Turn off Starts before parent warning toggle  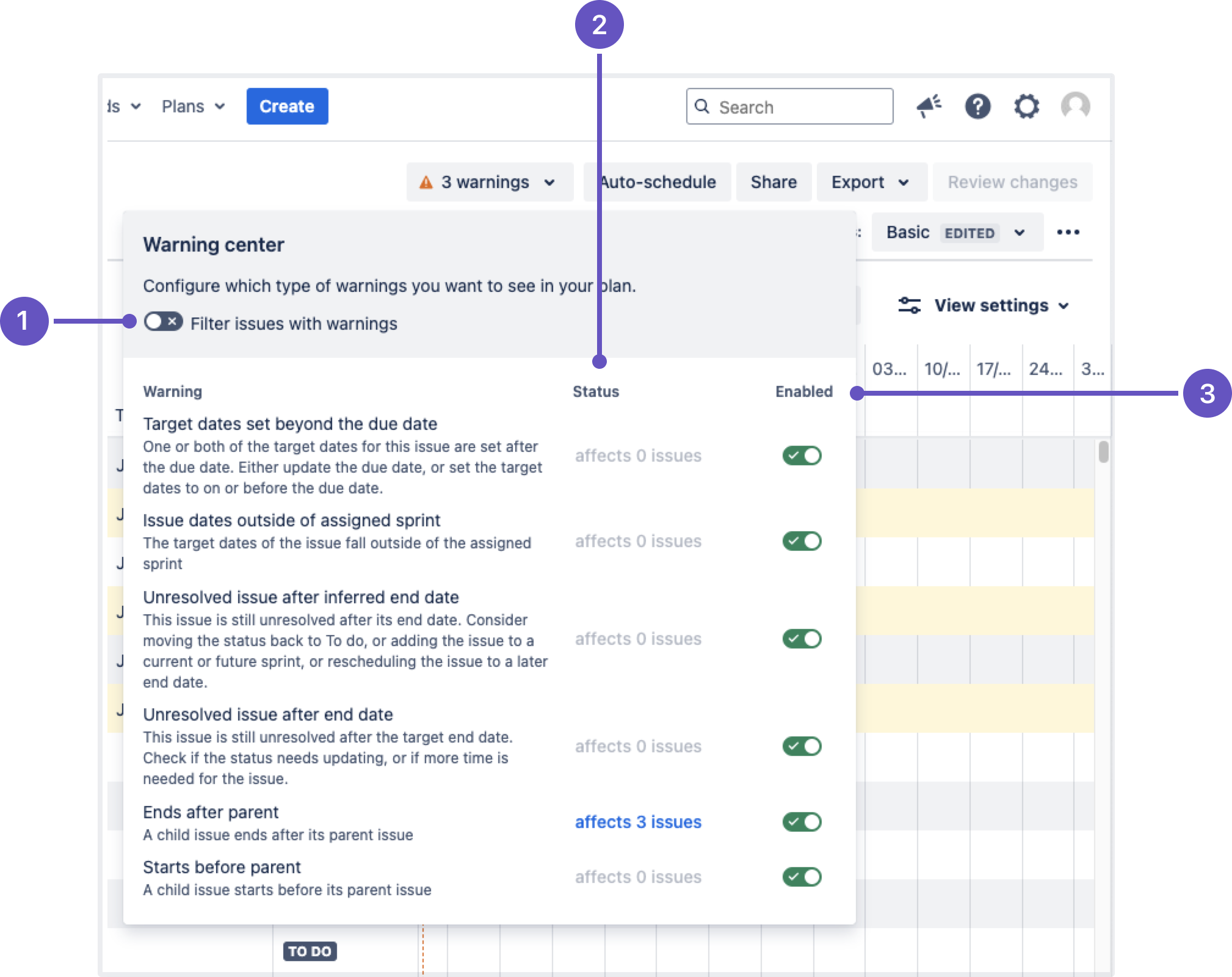tap(802, 877)
